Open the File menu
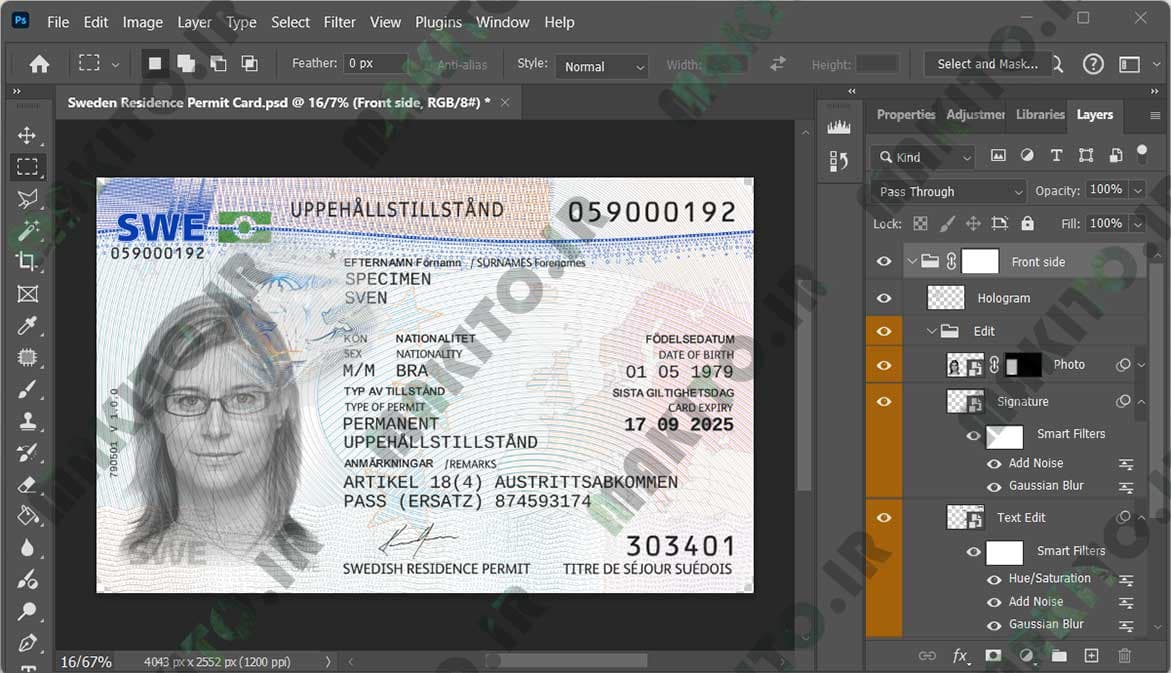 tap(58, 22)
